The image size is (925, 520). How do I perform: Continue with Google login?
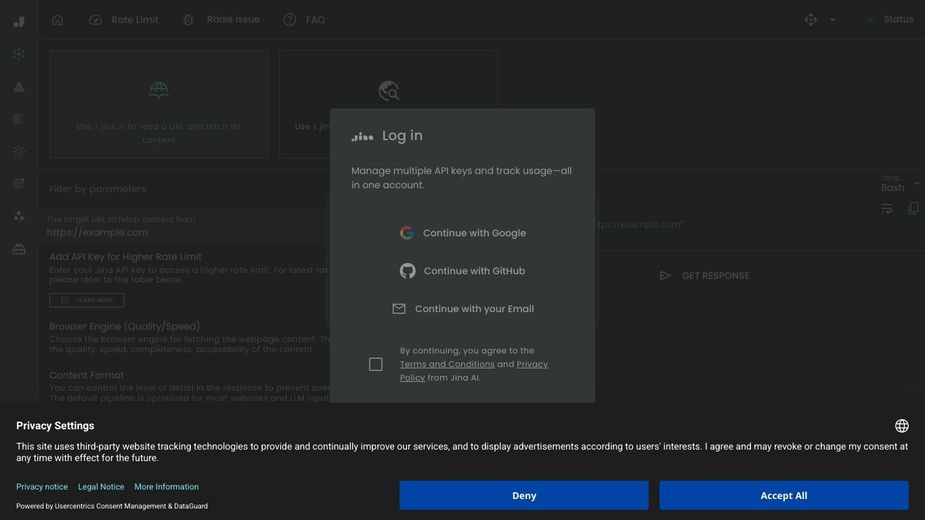pyautogui.click(x=463, y=233)
